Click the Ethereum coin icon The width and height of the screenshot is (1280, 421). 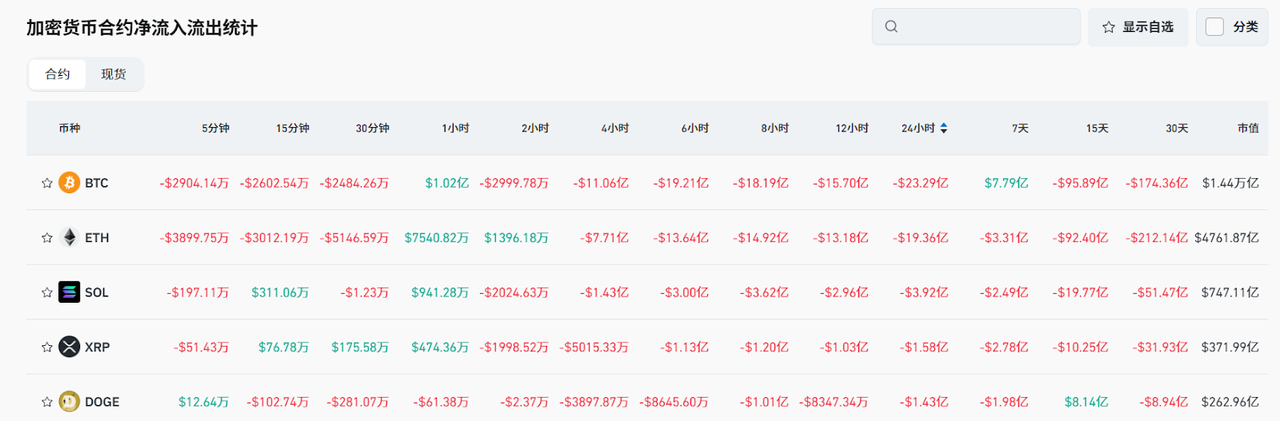(69, 238)
